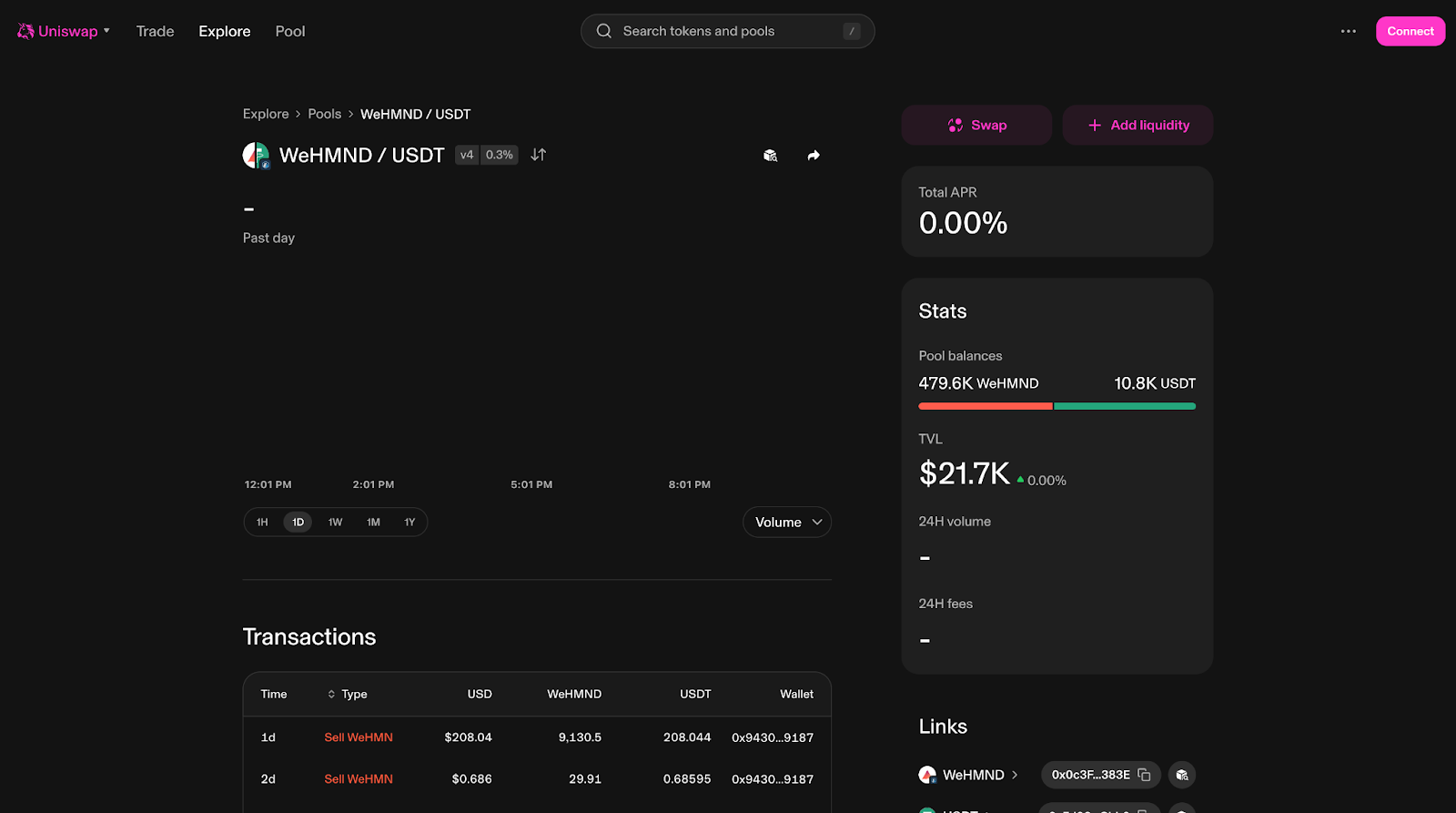
Task: Click the Wallet column header
Action: click(x=796, y=694)
